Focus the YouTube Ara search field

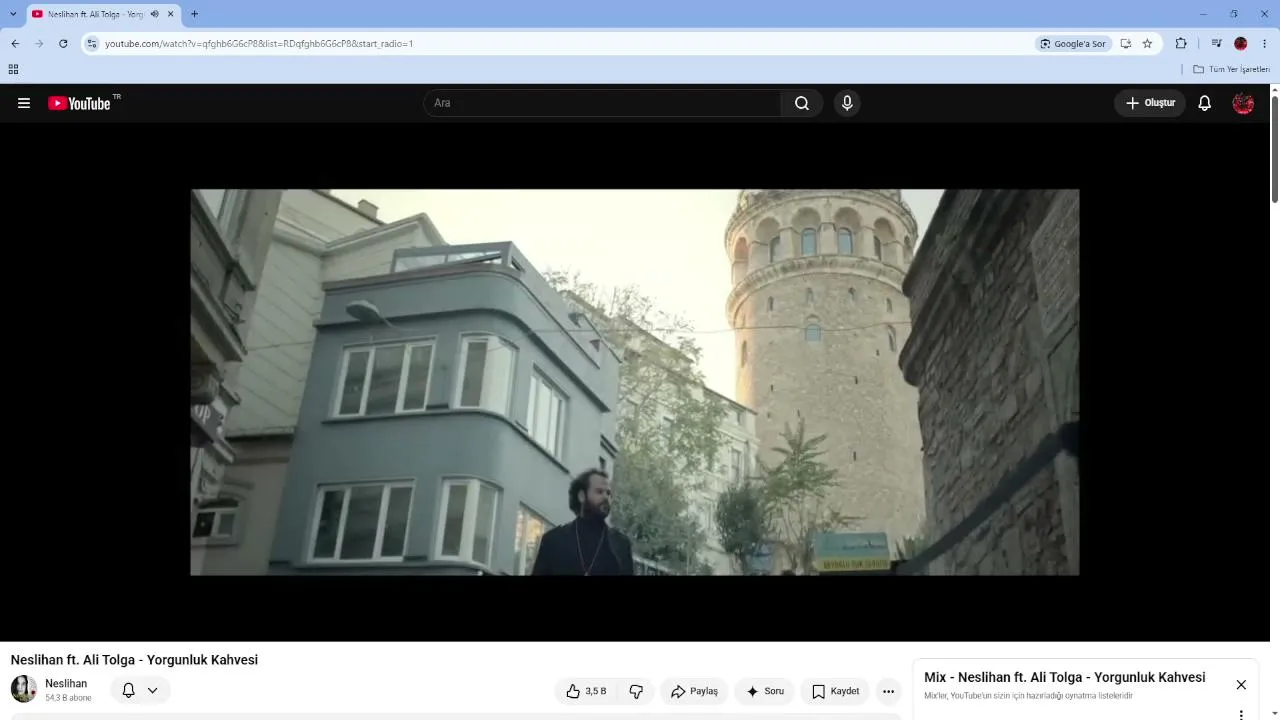click(603, 103)
